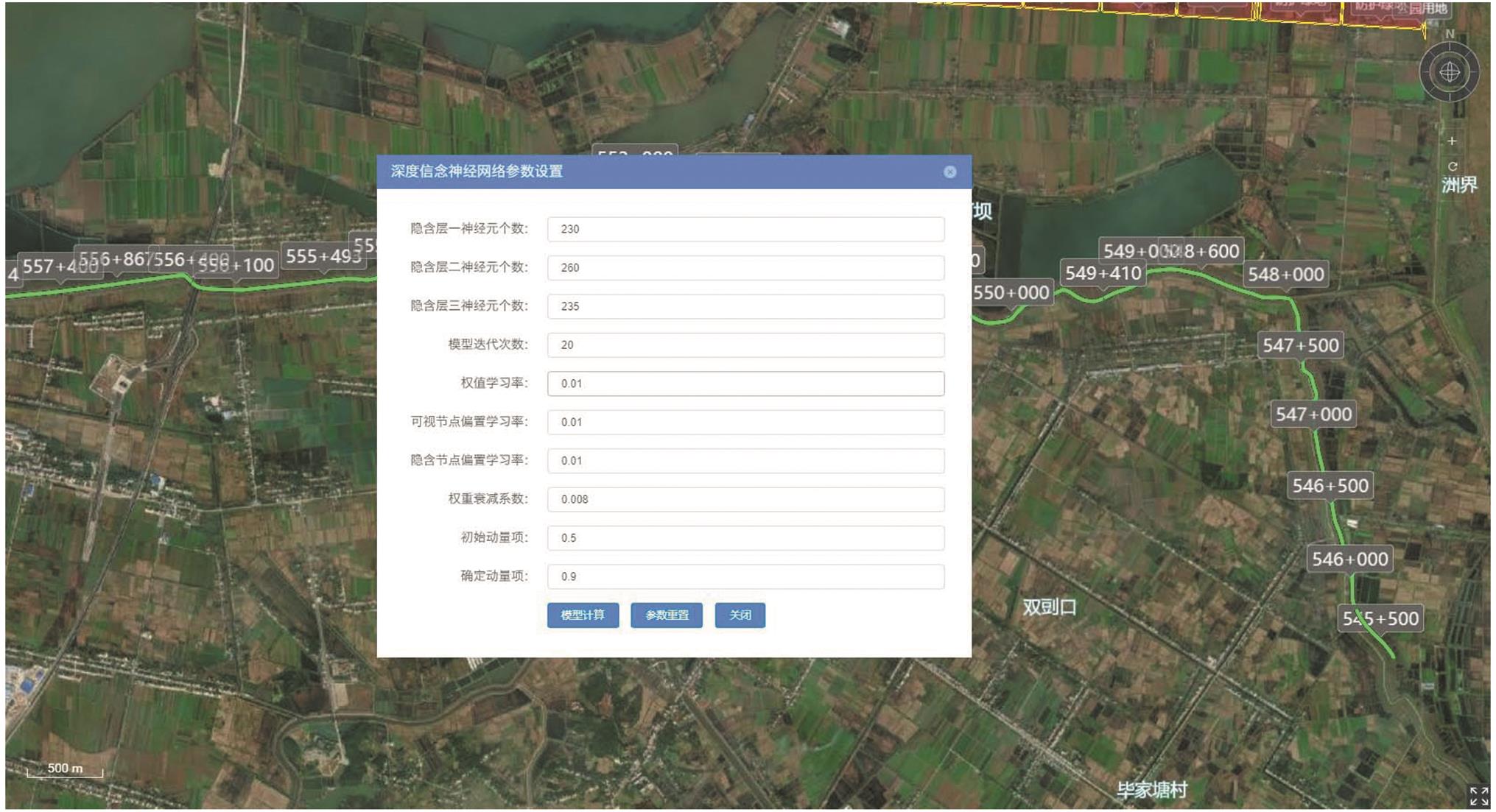Click the 546+000 stake marker label
The height and width of the screenshot is (812, 1496).
tap(1349, 559)
